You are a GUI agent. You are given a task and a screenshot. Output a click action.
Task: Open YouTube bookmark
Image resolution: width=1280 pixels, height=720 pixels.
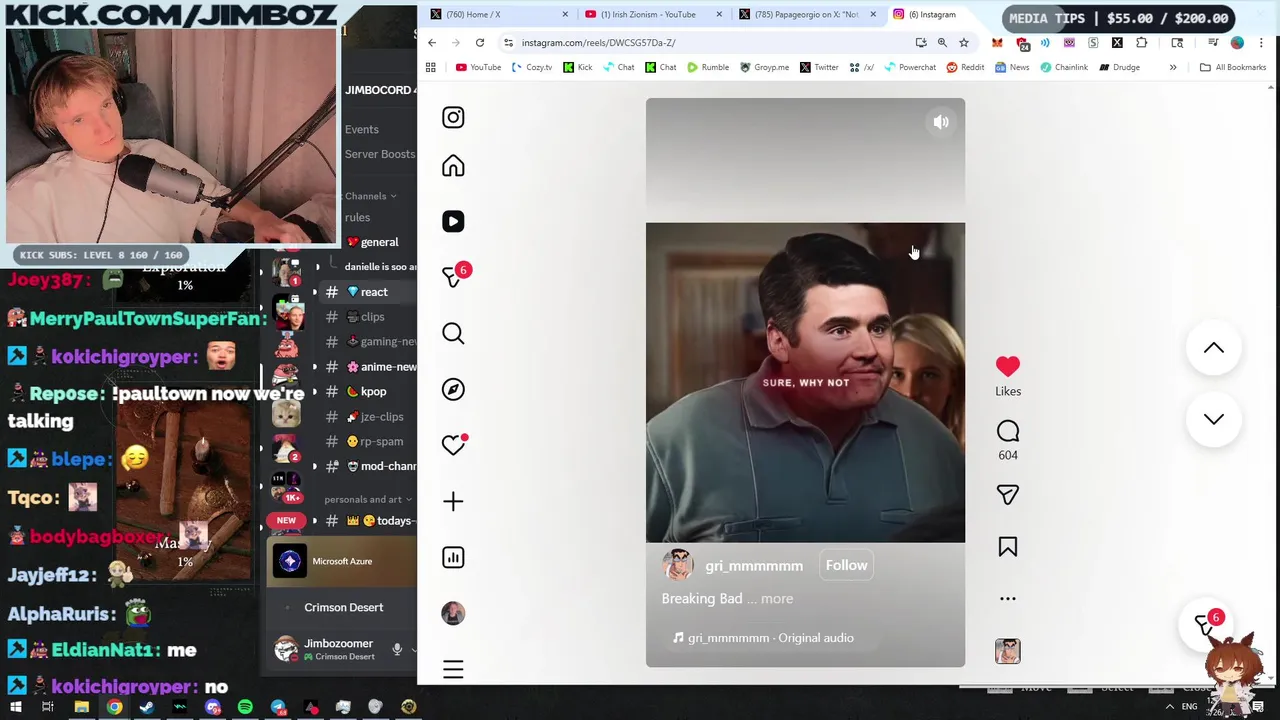478,67
